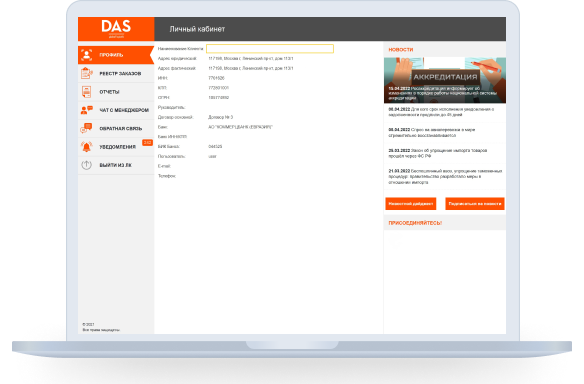The image size is (584, 384).
Task: Click Подписаться на новости button
Action: click(475, 204)
